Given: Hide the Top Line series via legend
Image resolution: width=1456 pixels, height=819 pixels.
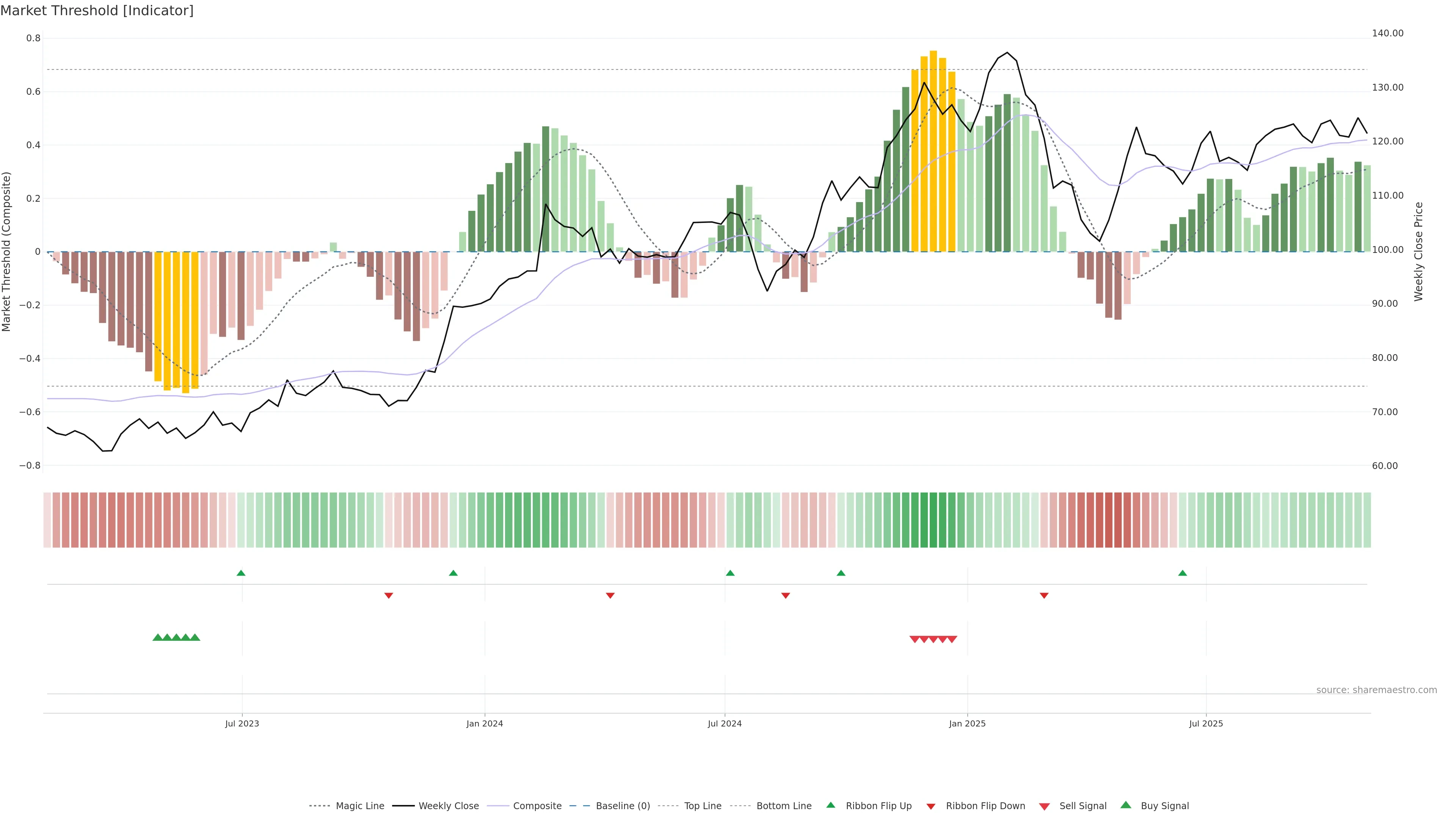Looking at the screenshot, I should click(703, 806).
